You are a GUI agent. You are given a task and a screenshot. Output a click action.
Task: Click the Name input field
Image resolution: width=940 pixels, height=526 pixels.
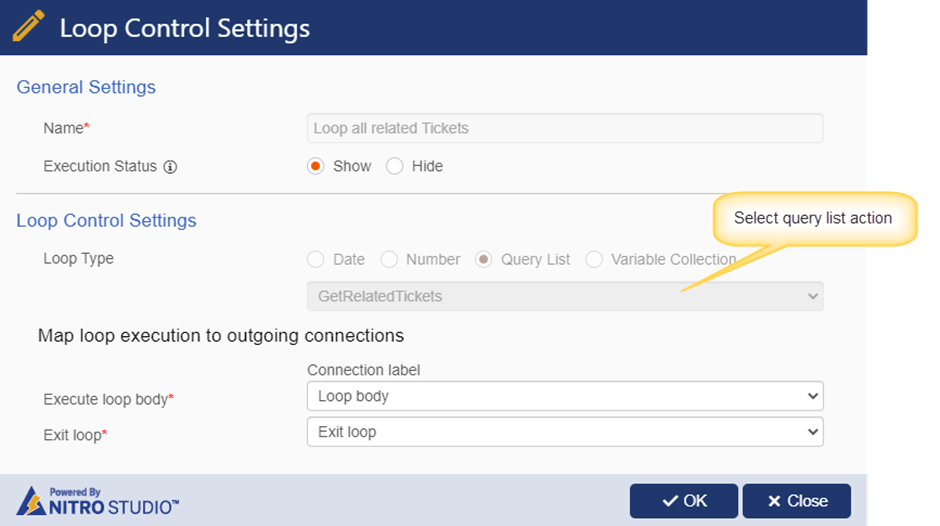click(565, 128)
